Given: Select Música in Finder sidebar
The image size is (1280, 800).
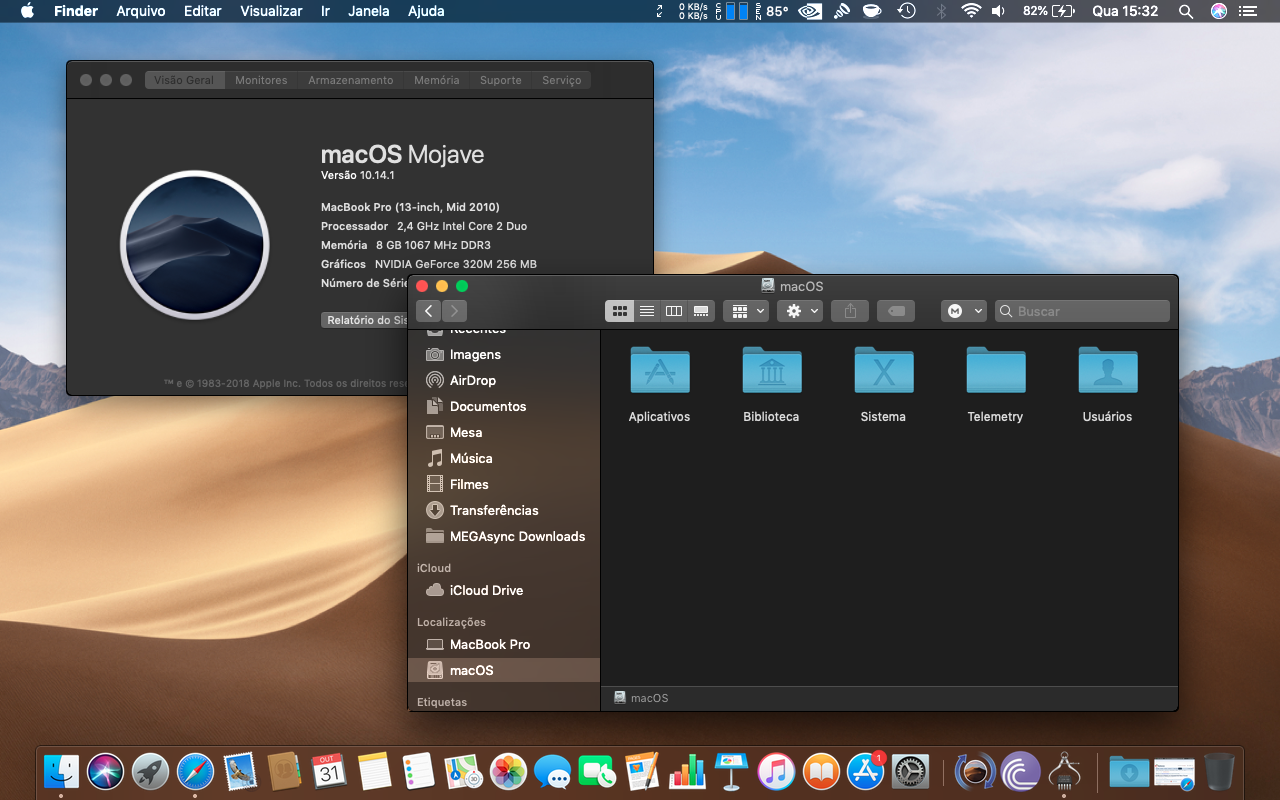Looking at the screenshot, I should [504, 458].
